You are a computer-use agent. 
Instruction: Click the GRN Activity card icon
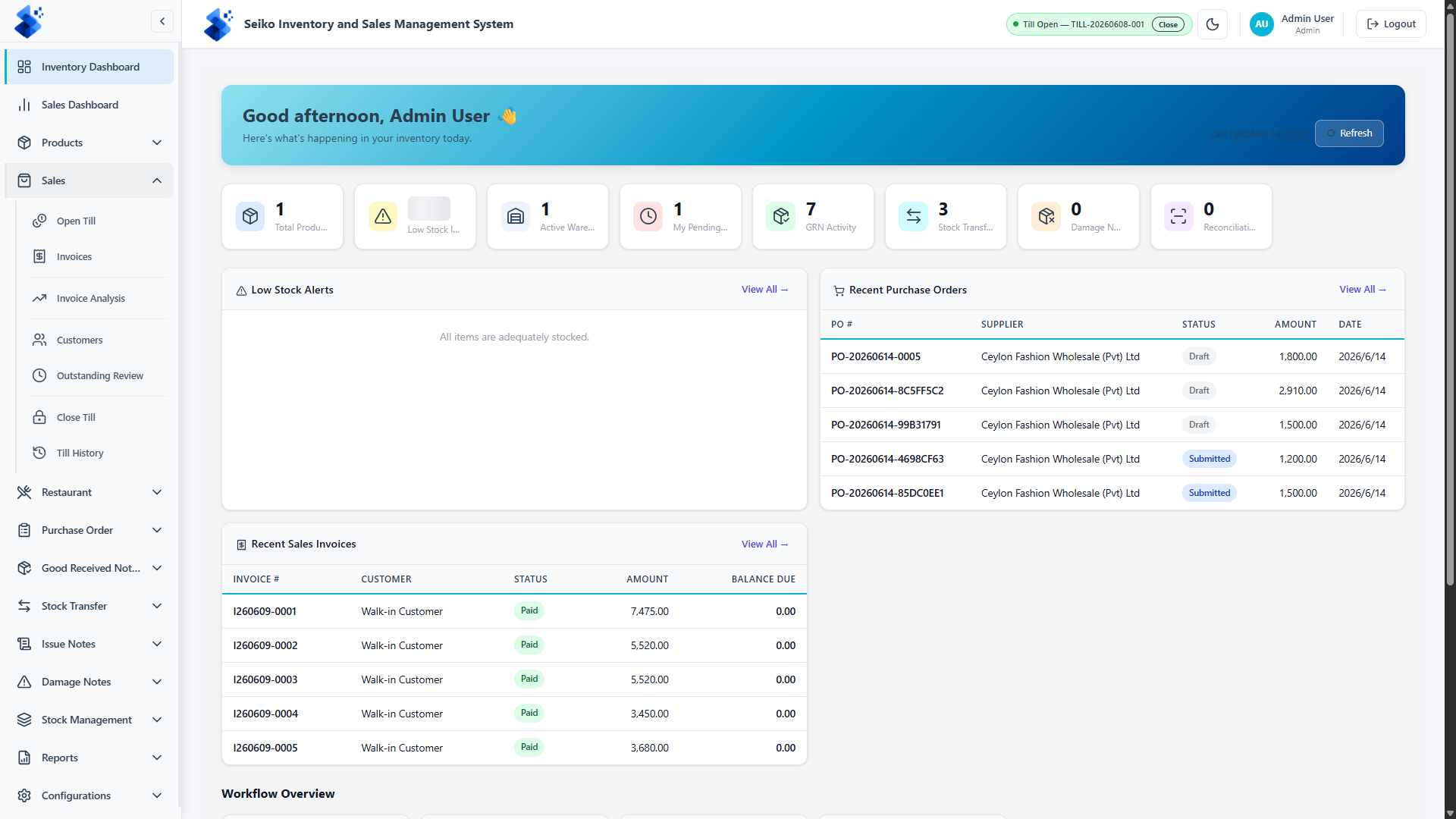pyautogui.click(x=781, y=217)
